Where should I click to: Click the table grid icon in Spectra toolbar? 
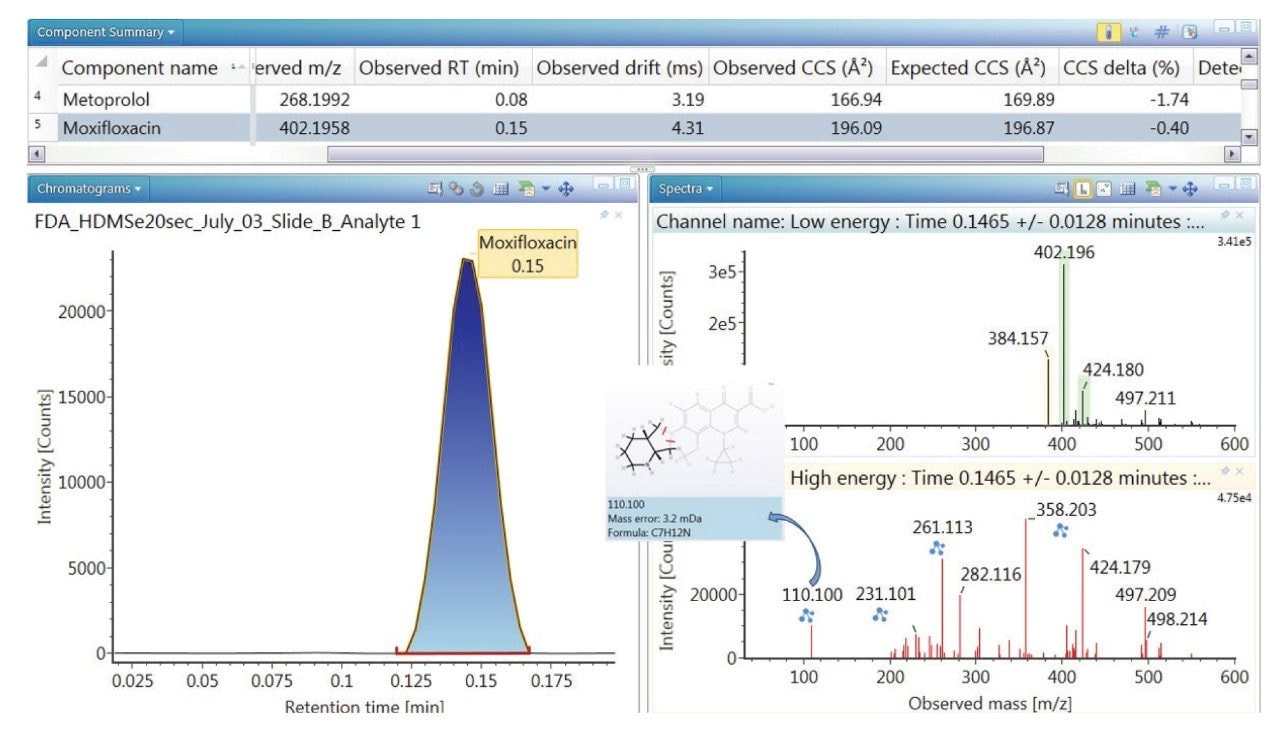(x=1127, y=188)
